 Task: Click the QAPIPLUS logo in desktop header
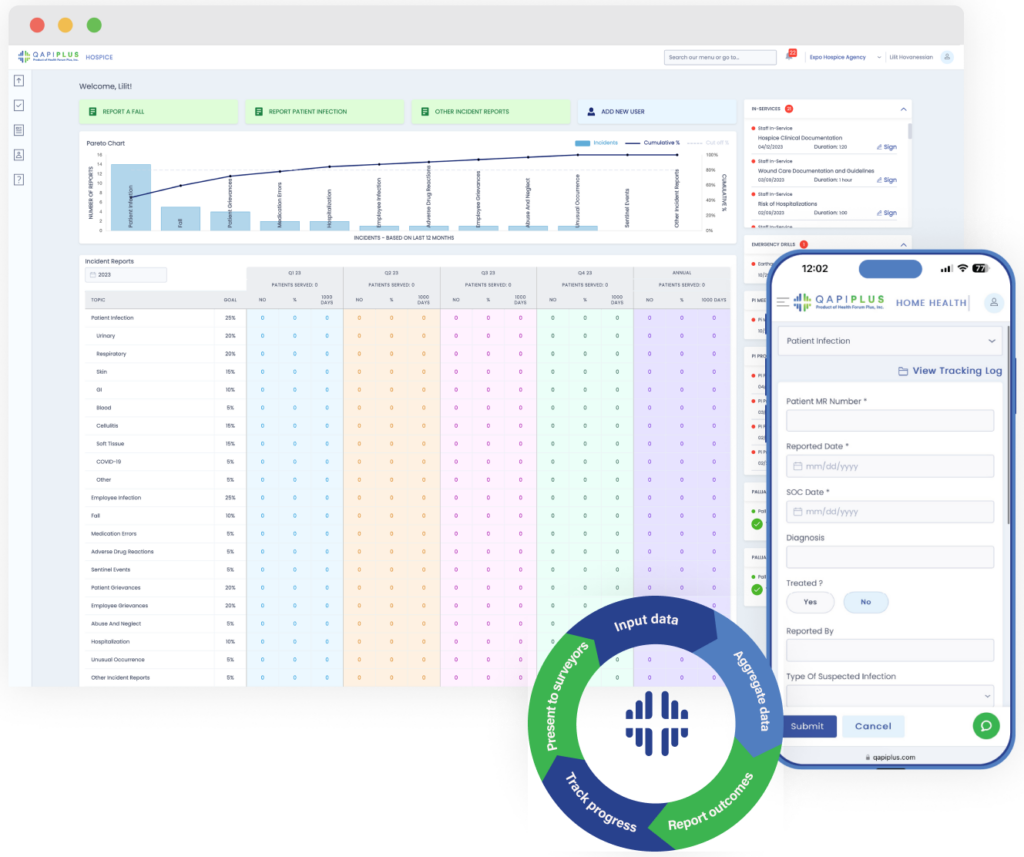click(48, 57)
